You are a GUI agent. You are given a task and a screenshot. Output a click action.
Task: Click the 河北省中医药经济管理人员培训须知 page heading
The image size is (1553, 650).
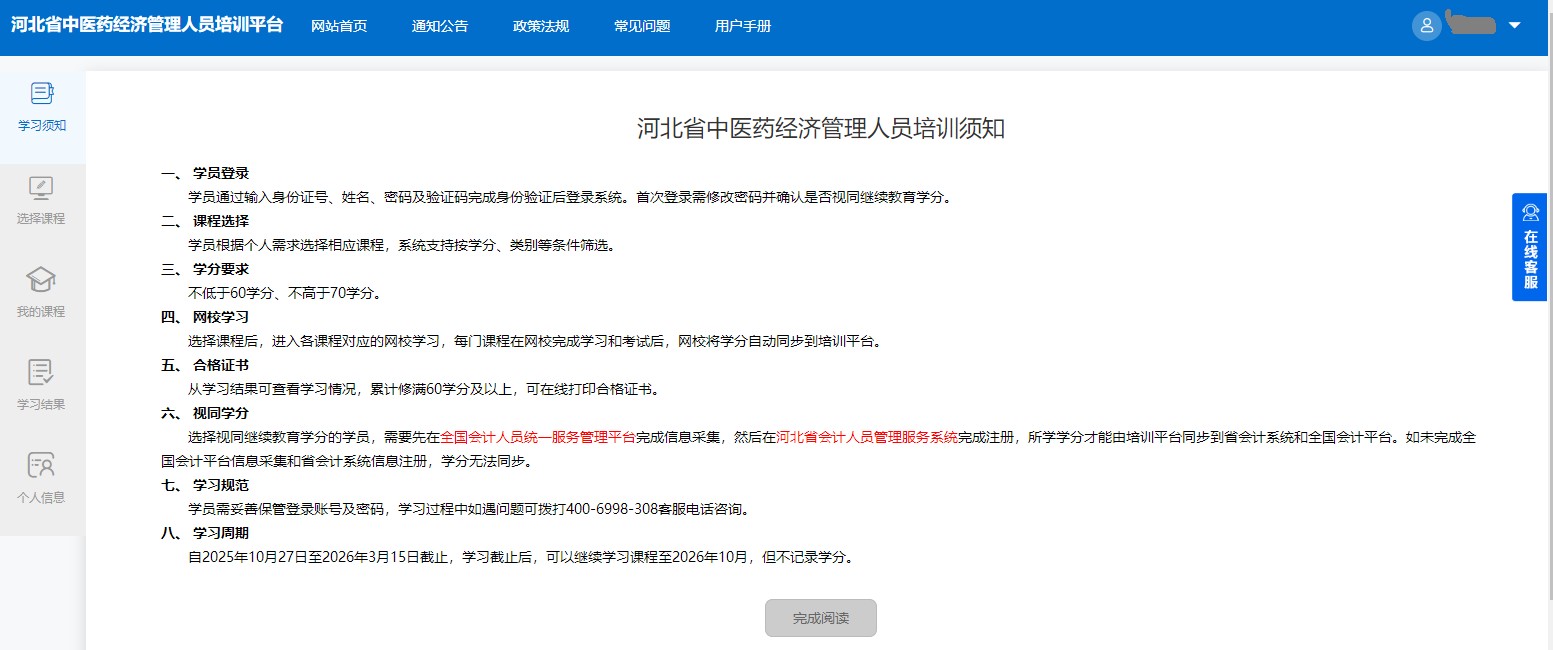(820, 129)
